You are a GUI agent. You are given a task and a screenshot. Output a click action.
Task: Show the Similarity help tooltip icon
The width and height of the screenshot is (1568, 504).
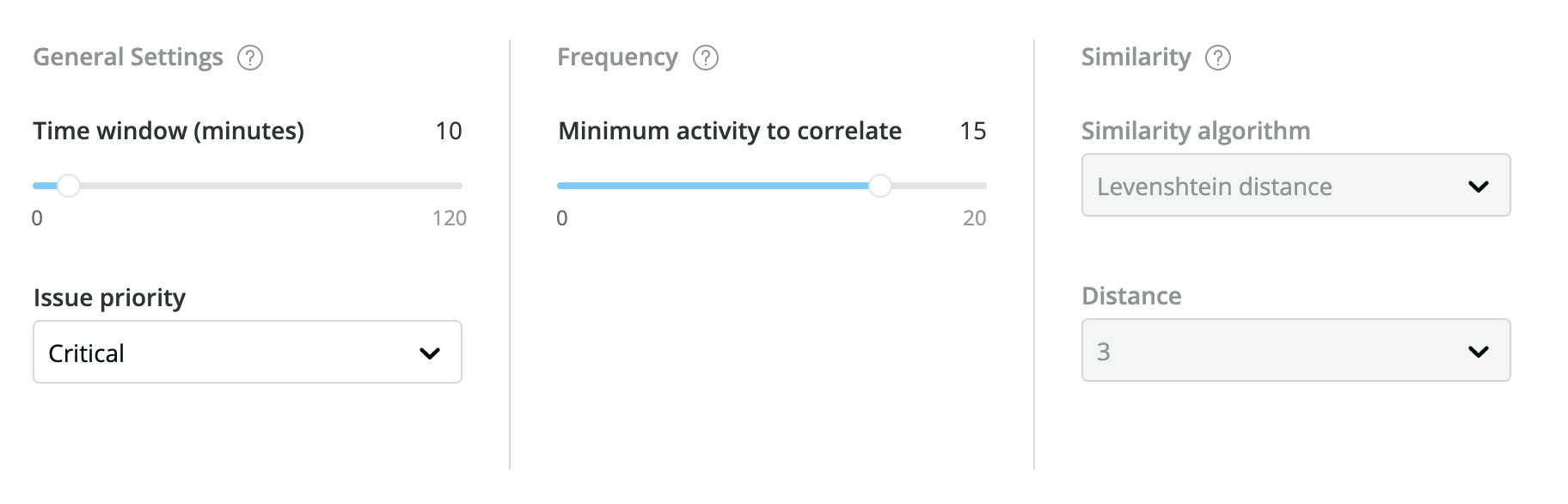1218,58
